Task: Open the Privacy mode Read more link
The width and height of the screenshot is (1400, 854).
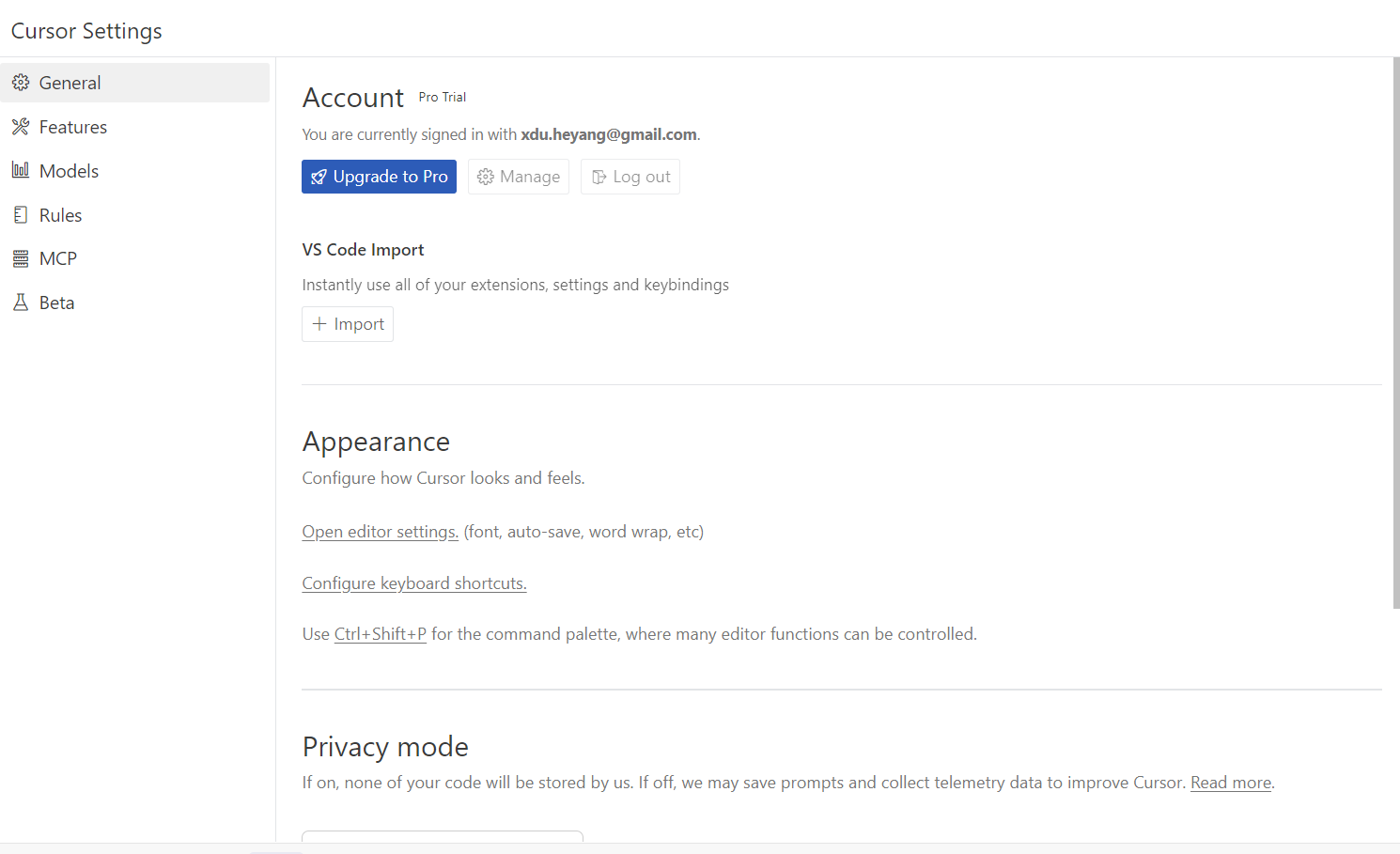Action: tap(1231, 783)
